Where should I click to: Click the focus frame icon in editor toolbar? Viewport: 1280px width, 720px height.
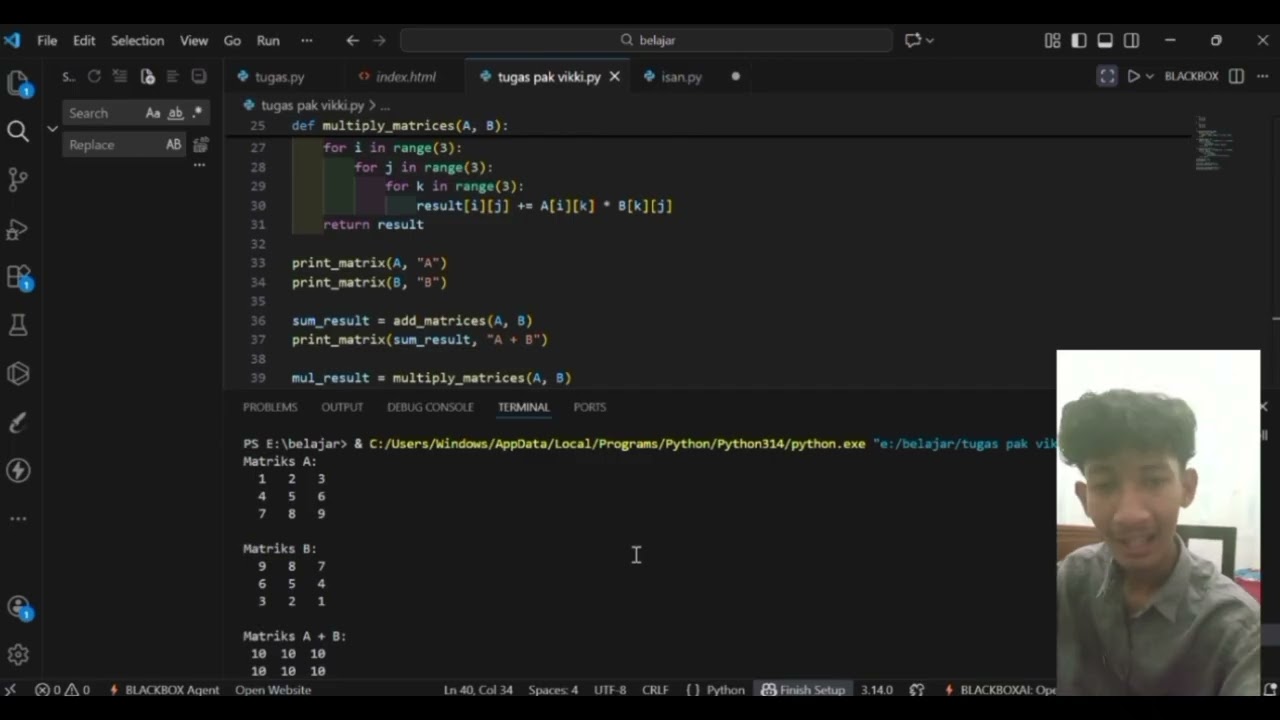pos(1107,76)
